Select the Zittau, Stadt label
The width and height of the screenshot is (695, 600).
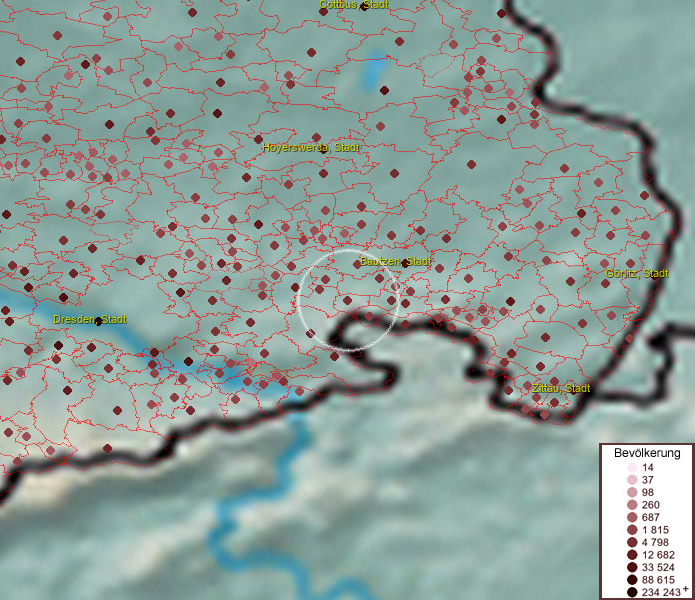560,387
